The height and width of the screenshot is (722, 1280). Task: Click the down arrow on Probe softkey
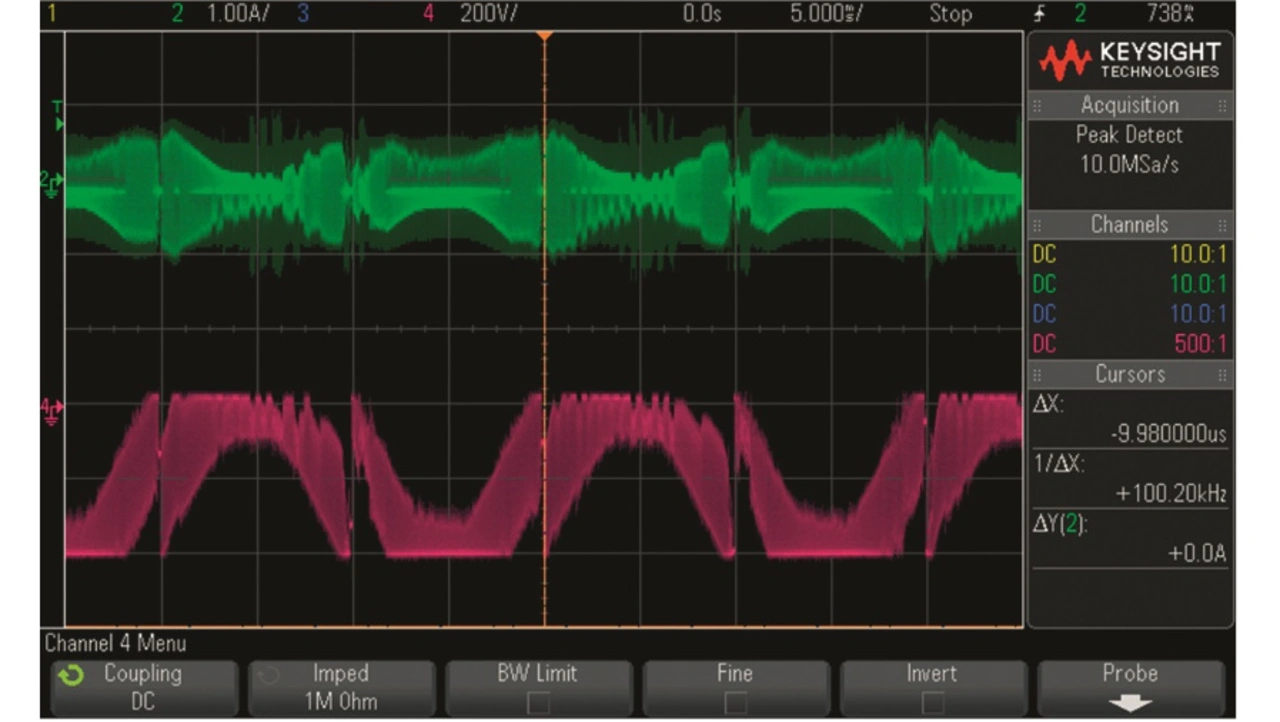tap(1130, 703)
